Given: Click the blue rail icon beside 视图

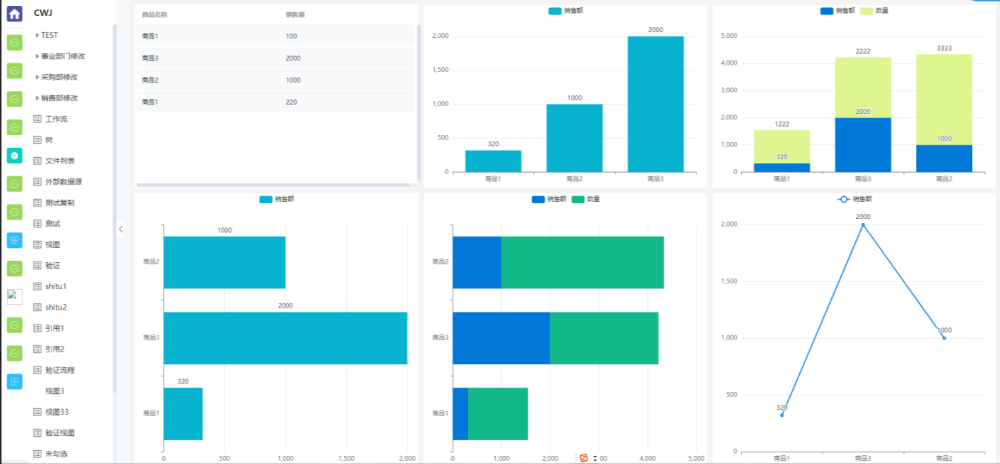Looking at the screenshot, I should (14, 240).
